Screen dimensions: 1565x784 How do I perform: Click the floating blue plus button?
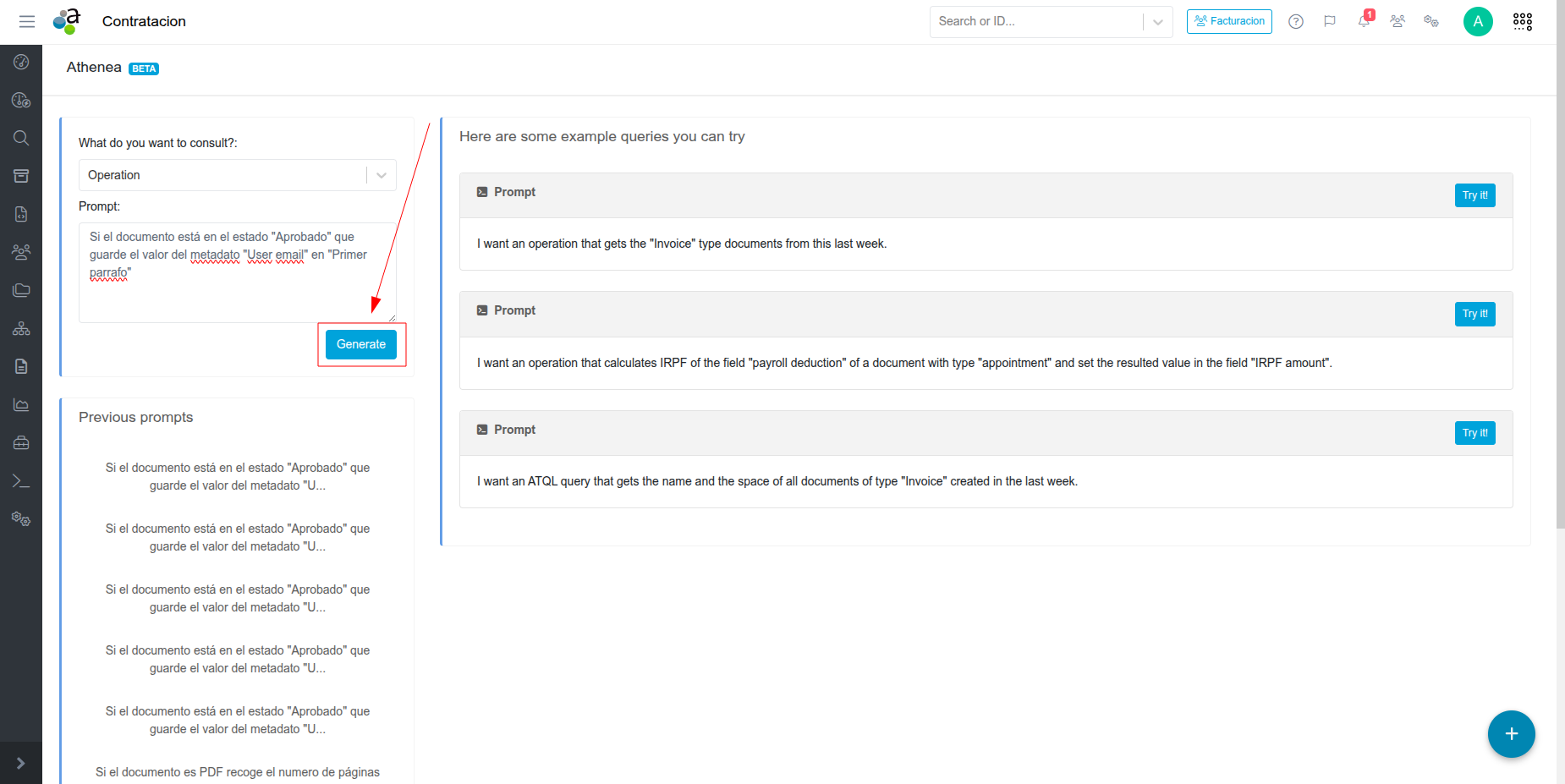1511,734
